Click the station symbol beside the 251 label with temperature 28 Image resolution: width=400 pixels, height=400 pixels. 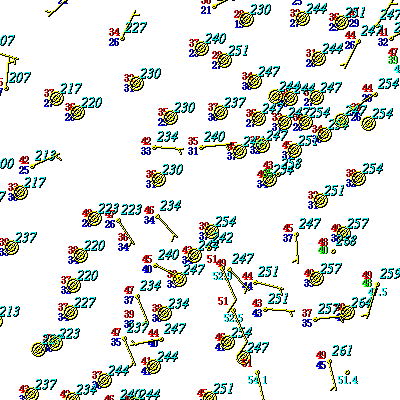[224, 60]
